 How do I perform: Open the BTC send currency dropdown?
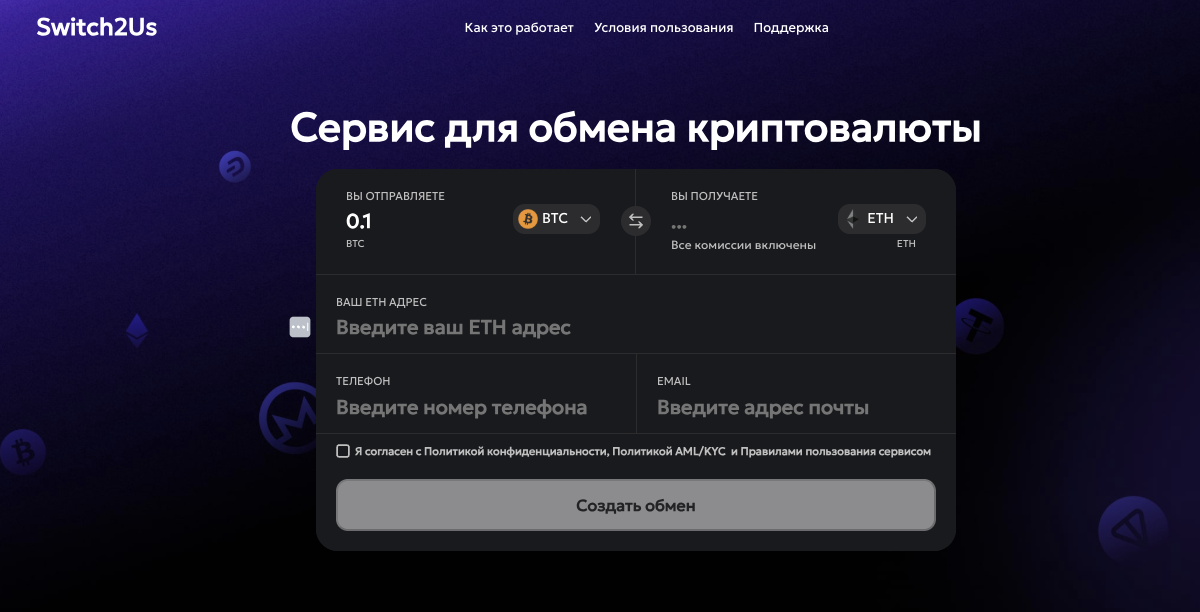(557, 219)
